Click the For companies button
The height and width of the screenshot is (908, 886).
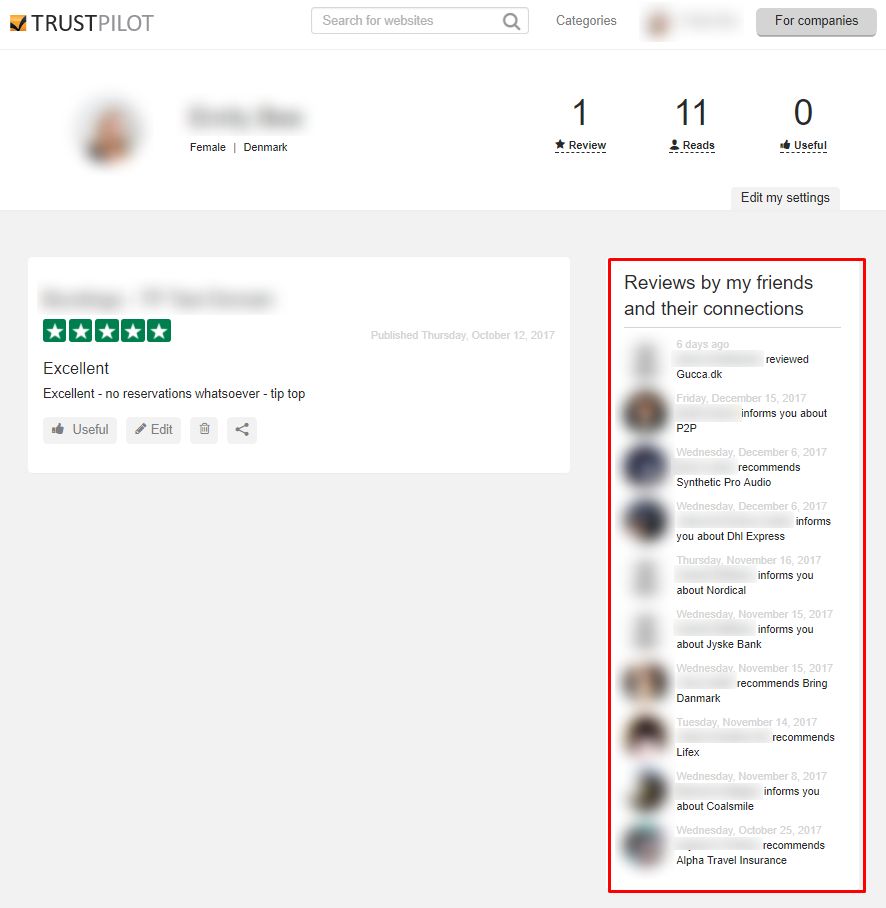(x=816, y=22)
